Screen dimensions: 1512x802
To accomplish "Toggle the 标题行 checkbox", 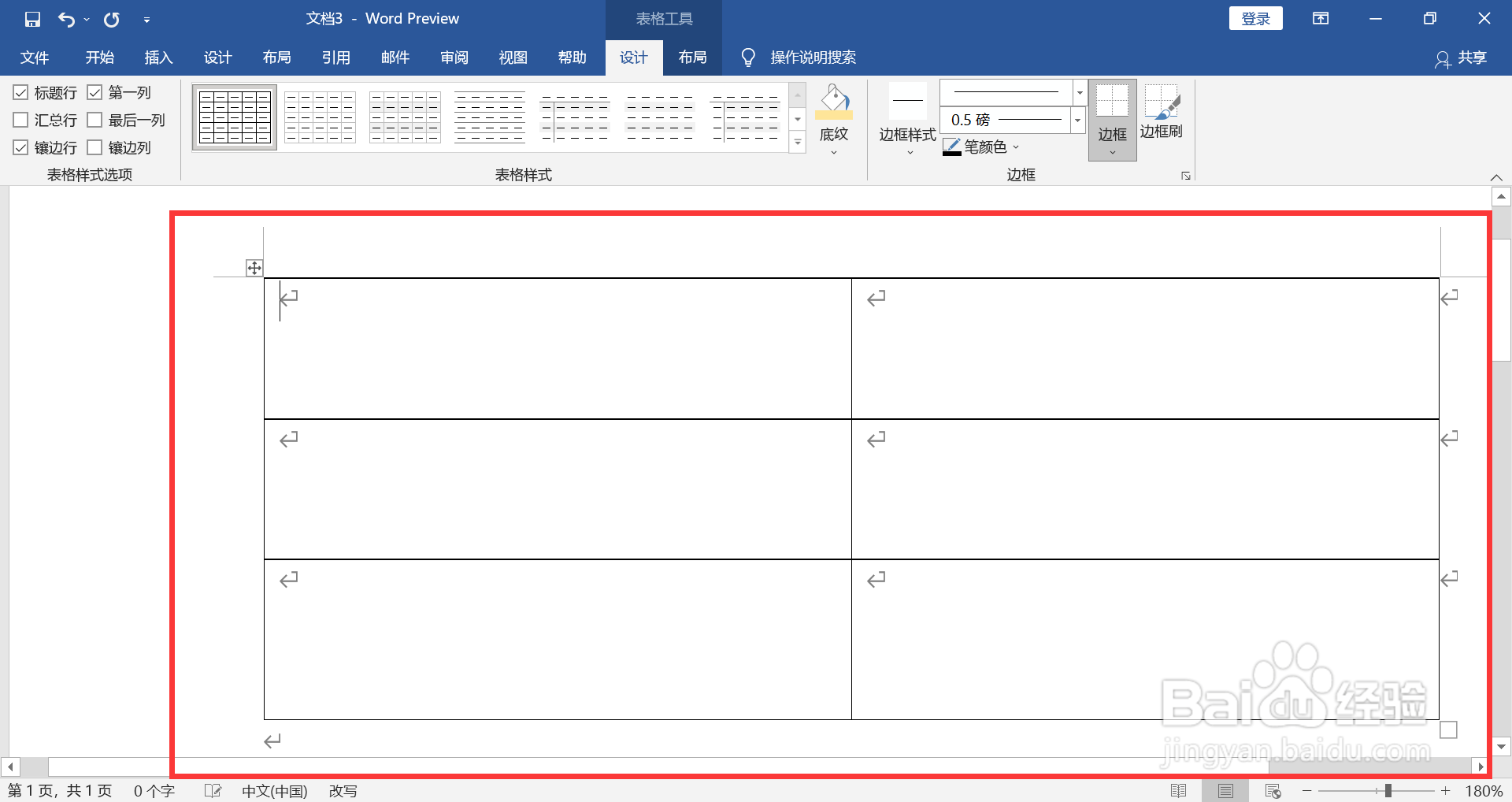I will click(x=21, y=93).
